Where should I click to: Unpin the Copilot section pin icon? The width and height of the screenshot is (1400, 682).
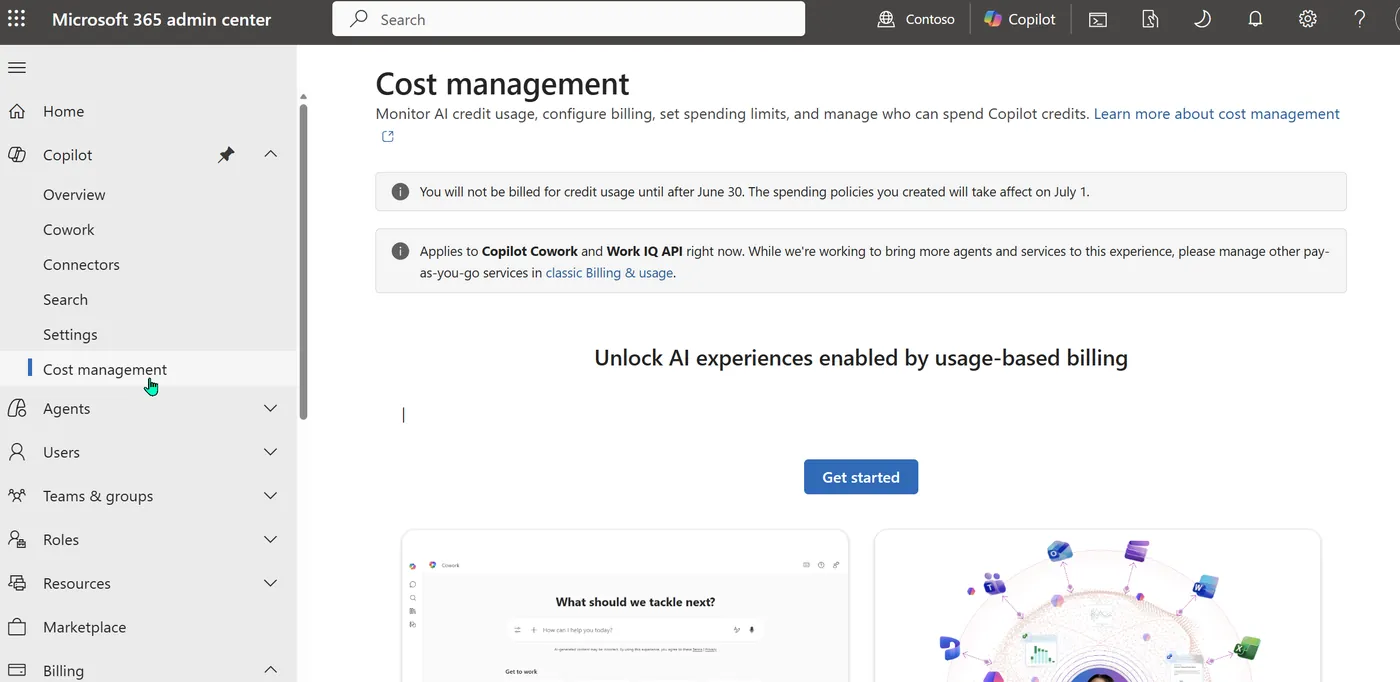[x=226, y=155]
